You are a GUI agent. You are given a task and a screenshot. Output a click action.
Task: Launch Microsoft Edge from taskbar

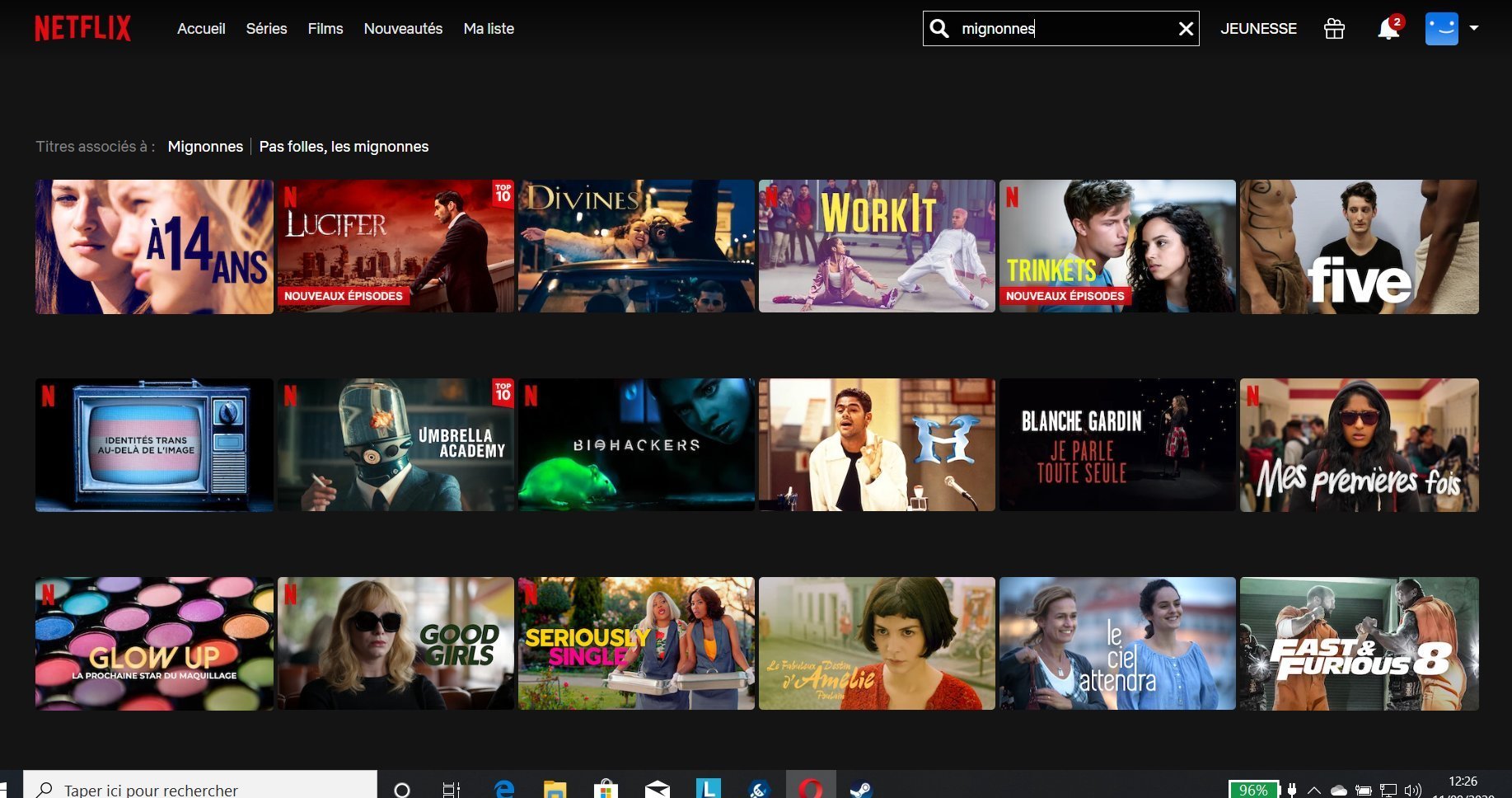coord(504,789)
